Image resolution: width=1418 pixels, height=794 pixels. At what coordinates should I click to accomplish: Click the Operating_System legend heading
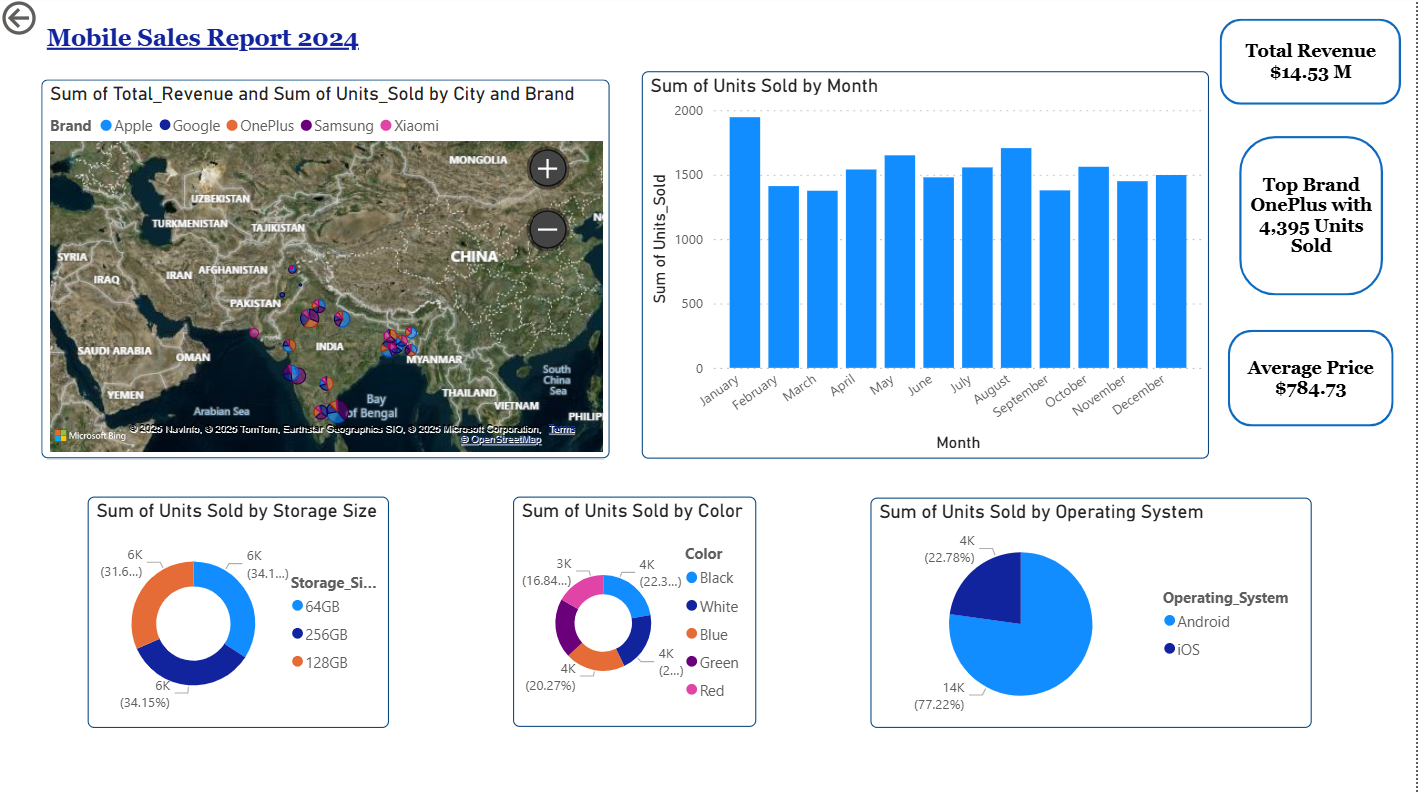(1225, 598)
